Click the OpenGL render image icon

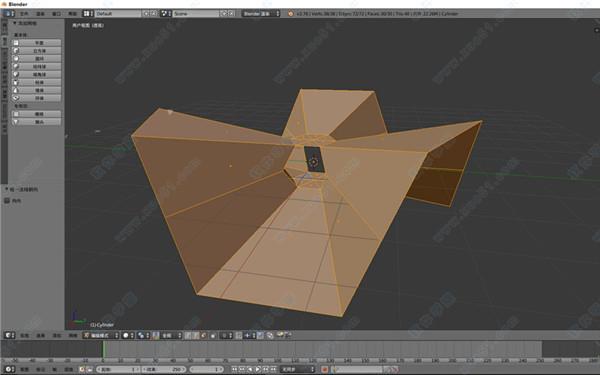coord(280,334)
